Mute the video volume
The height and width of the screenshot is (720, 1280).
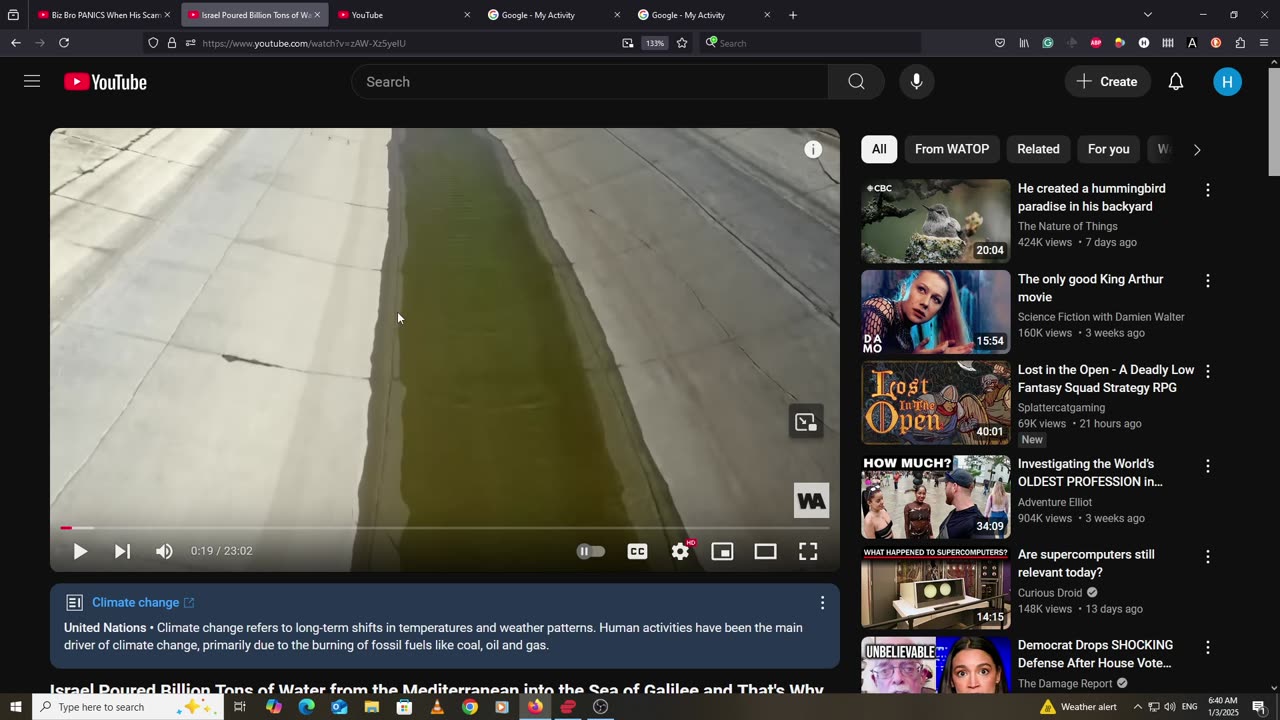164,551
